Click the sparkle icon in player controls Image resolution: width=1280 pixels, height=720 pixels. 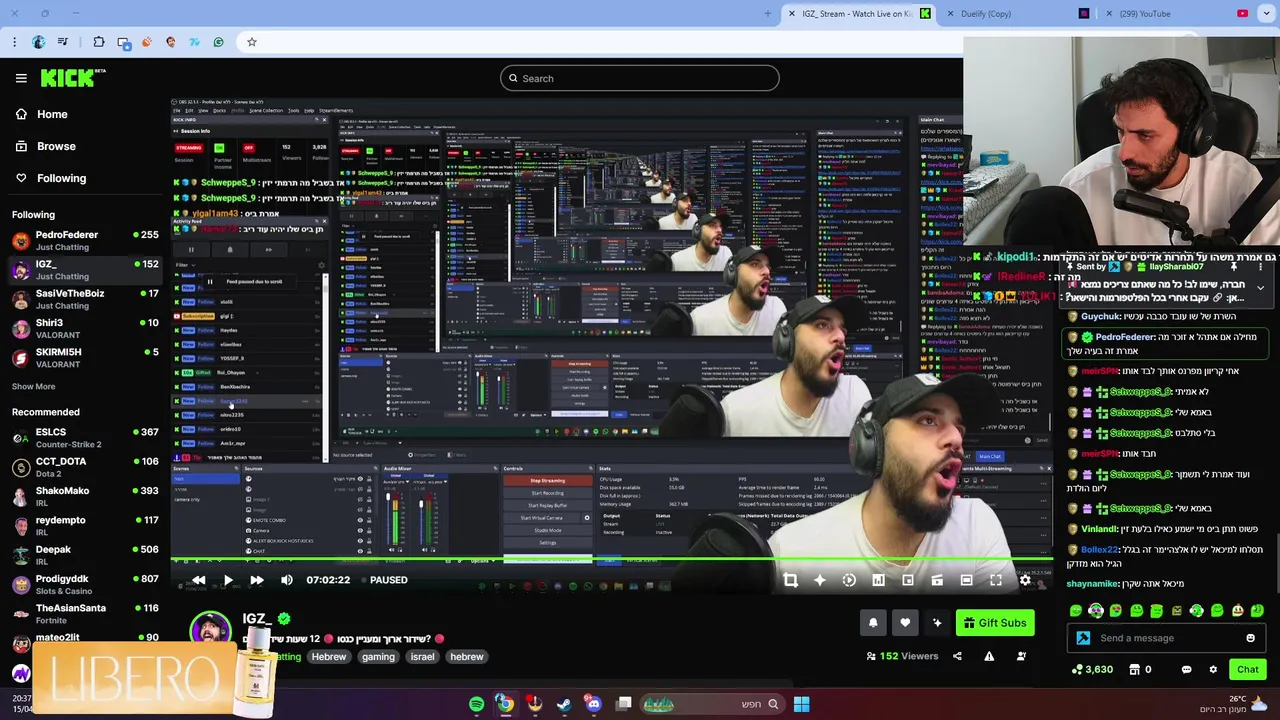coord(820,580)
